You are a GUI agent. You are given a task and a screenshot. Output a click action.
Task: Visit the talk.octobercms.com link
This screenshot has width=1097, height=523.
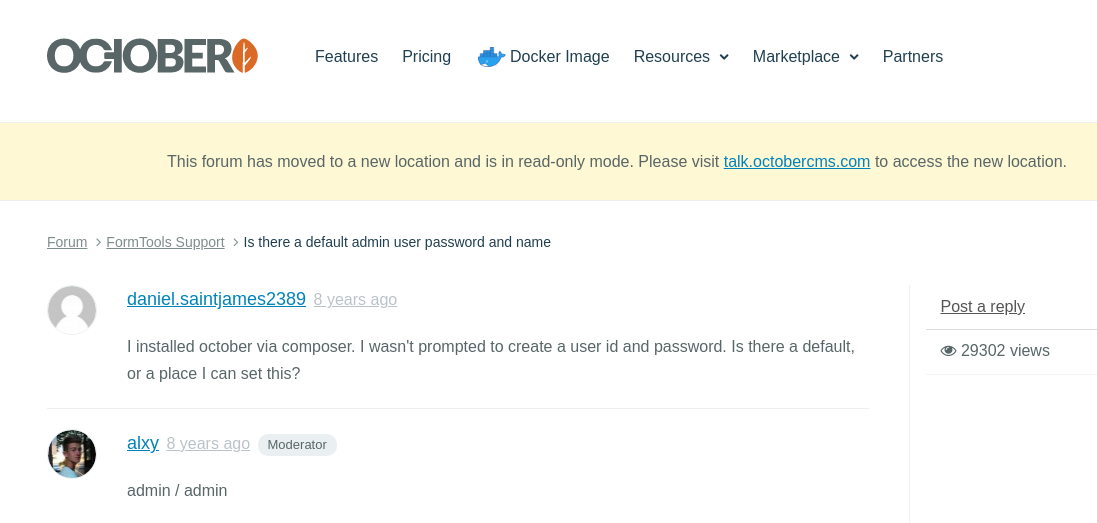click(x=796, y=162)
